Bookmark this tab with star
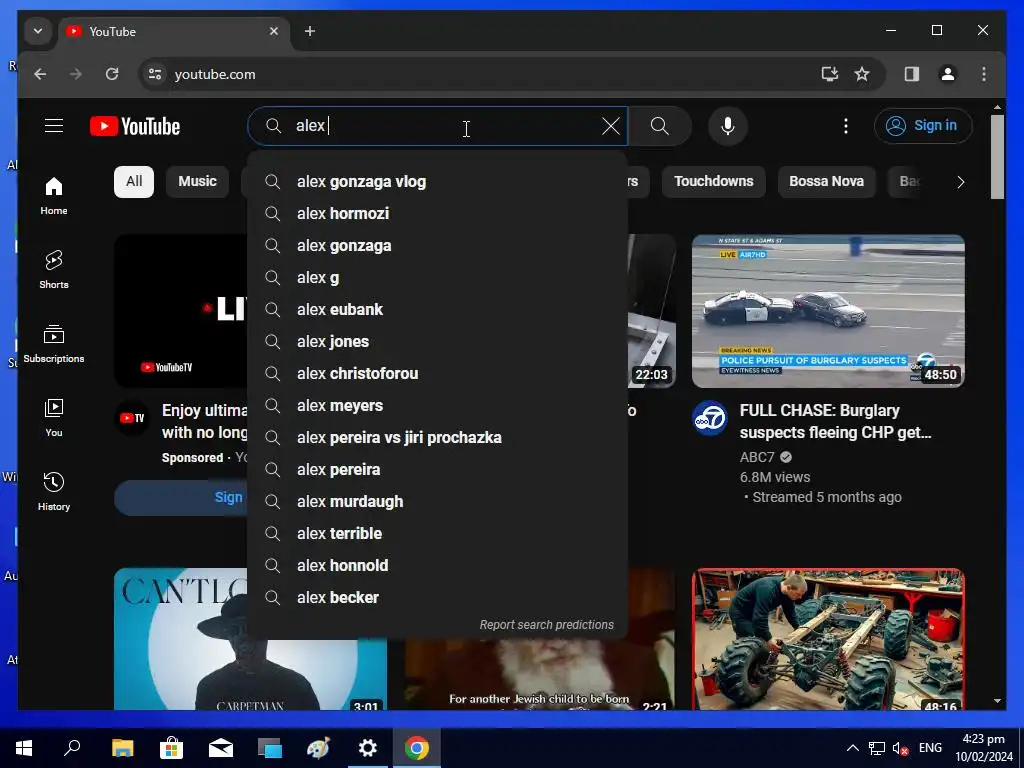This screenshot has width=1024, height=768. point(862,74)
